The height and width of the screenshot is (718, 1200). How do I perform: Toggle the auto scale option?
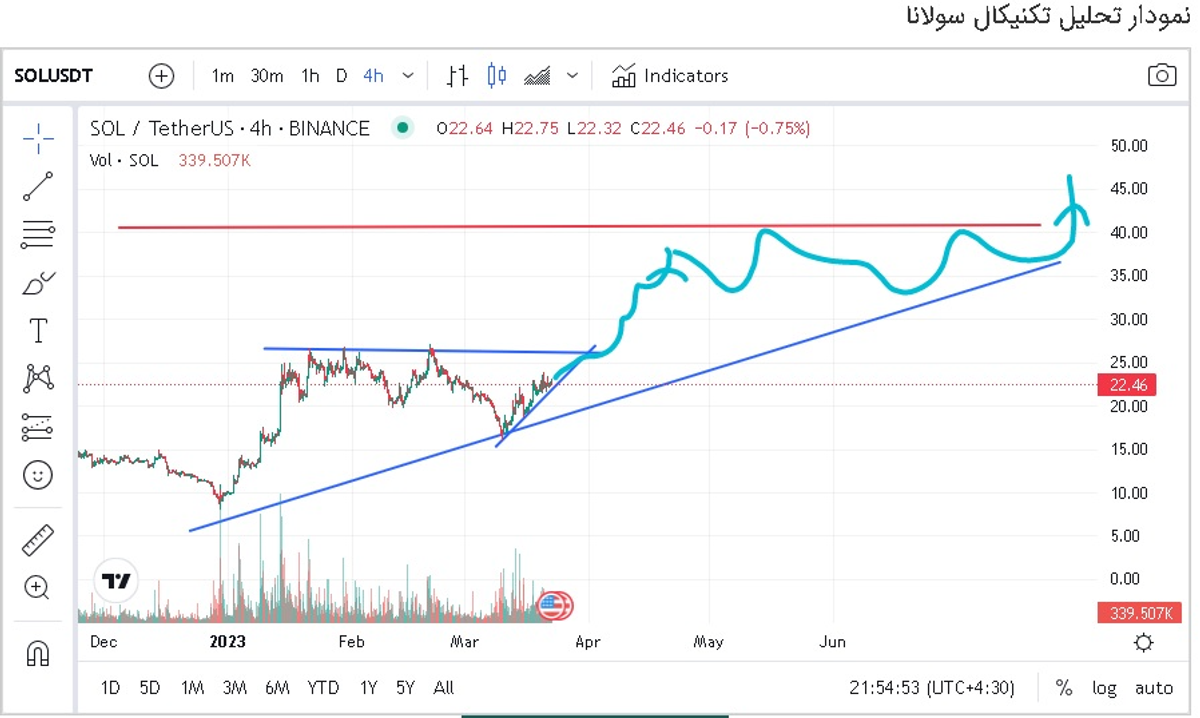[x=1153, y=688]
